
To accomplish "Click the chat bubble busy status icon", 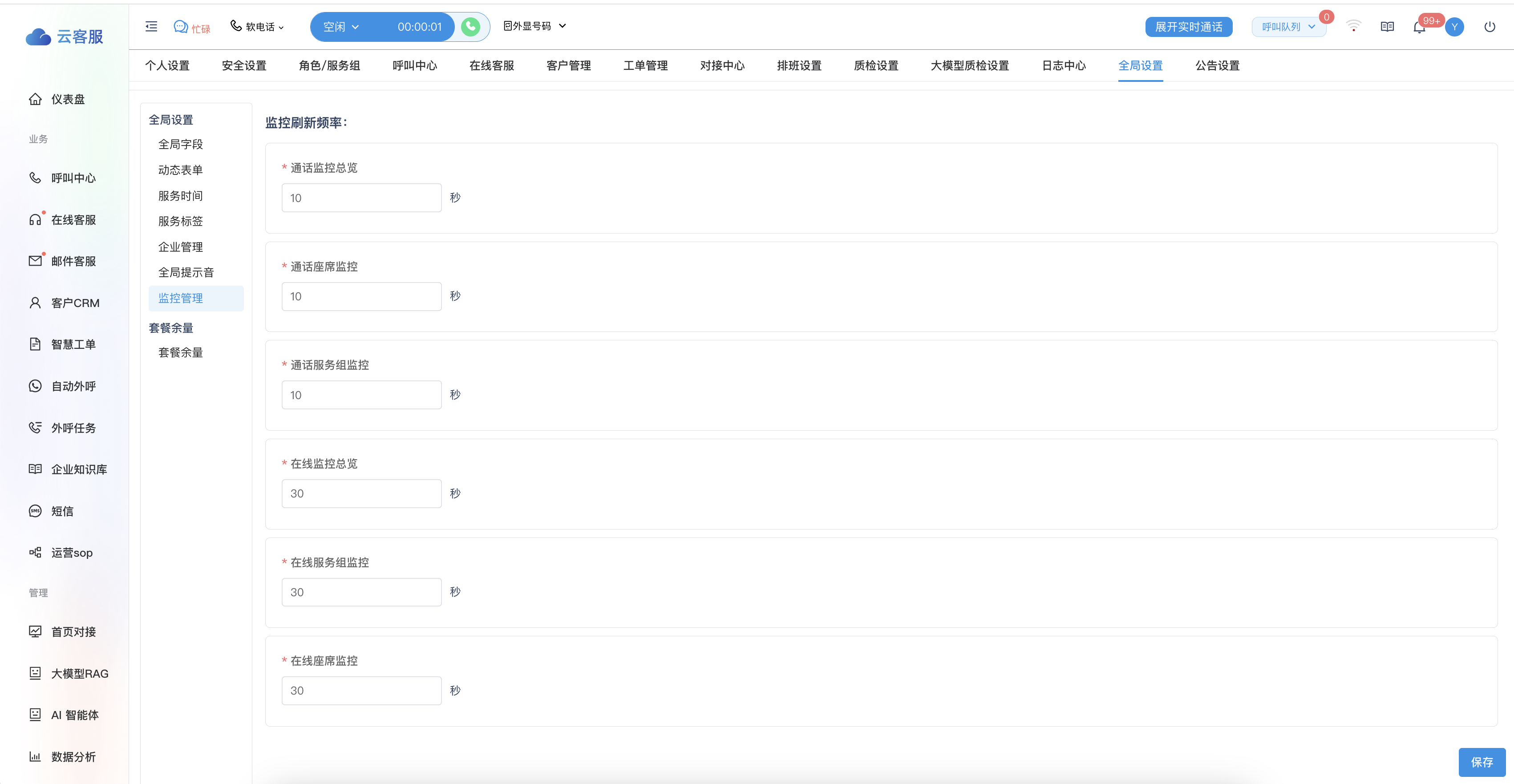I will 180,26.
